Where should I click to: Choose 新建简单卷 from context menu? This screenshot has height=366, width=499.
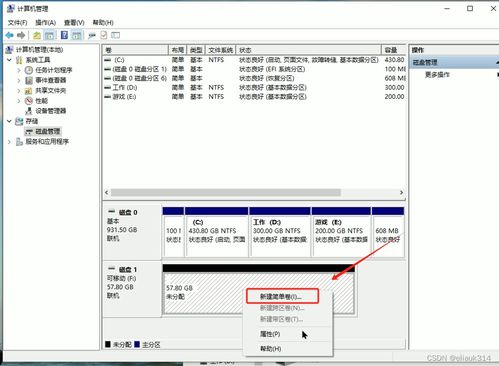click(x=282, y=296)
